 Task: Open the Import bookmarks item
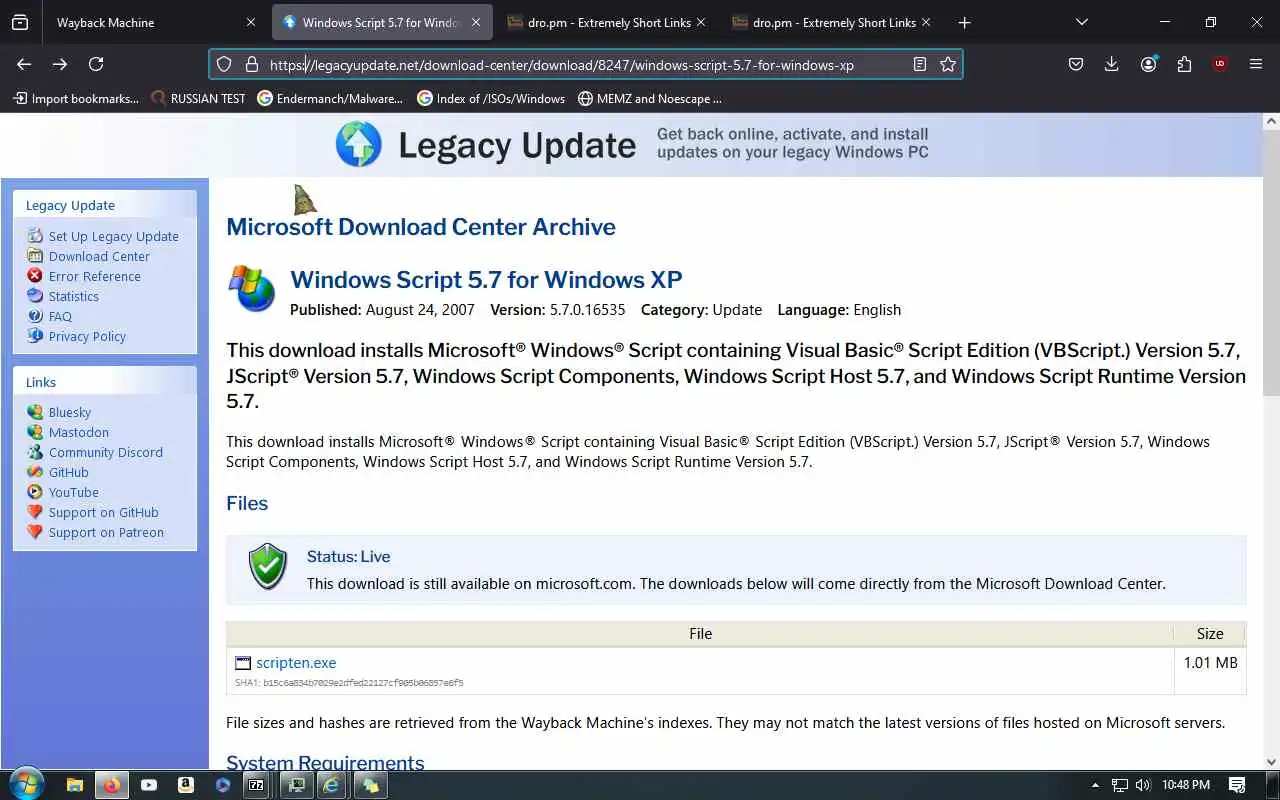76,98
